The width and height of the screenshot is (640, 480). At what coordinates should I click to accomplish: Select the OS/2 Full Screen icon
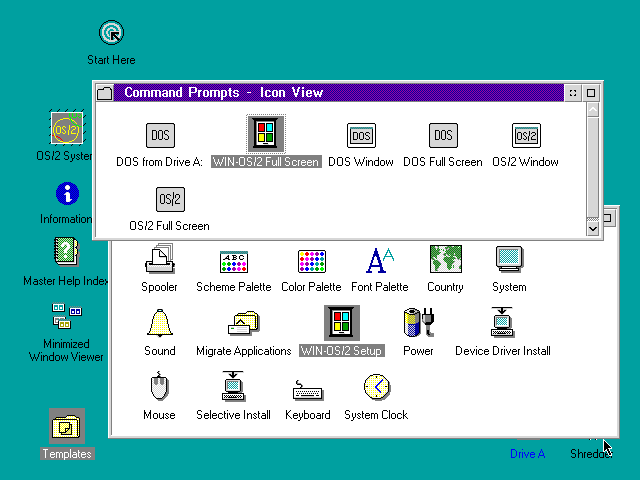tap(170, 199)
